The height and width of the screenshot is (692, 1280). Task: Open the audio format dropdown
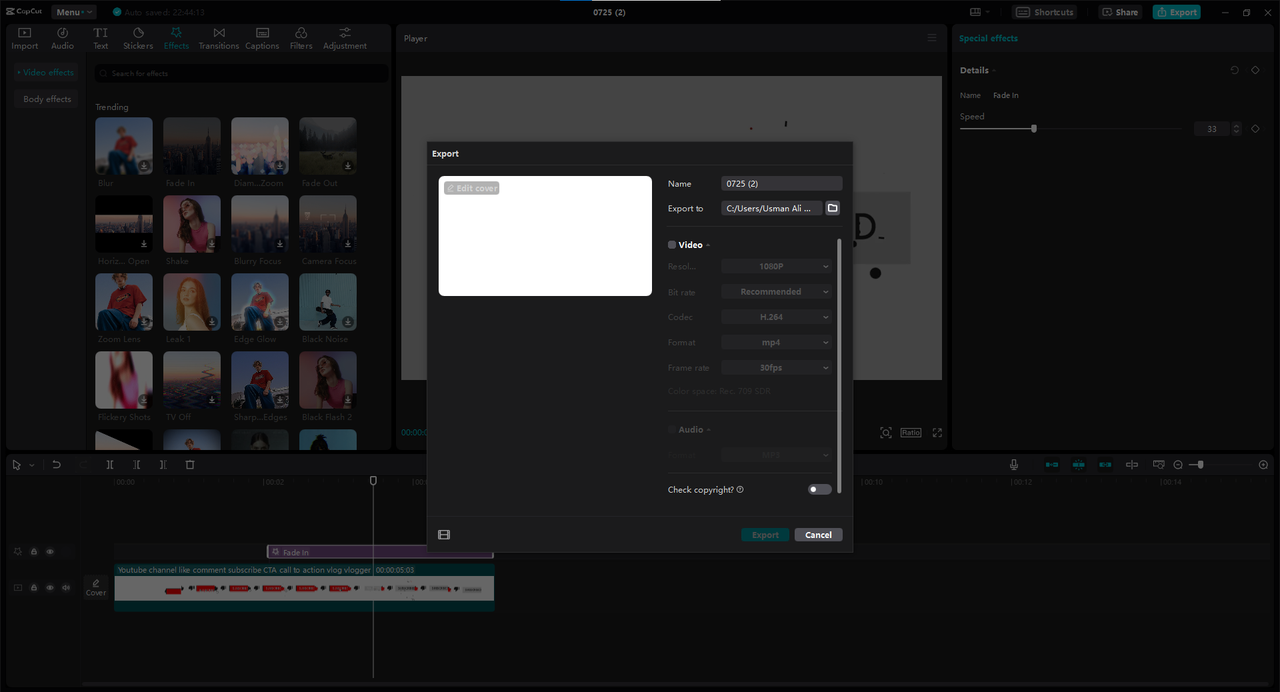[x=776, y=455]
